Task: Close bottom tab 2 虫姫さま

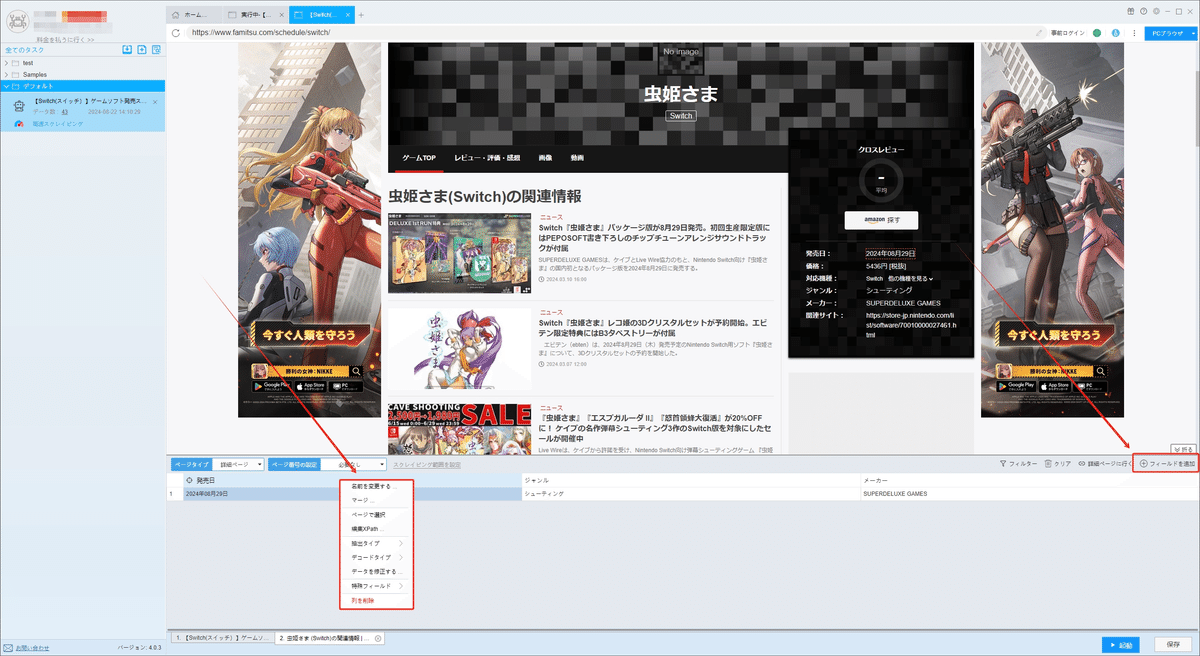Action: tap(378, 638)
